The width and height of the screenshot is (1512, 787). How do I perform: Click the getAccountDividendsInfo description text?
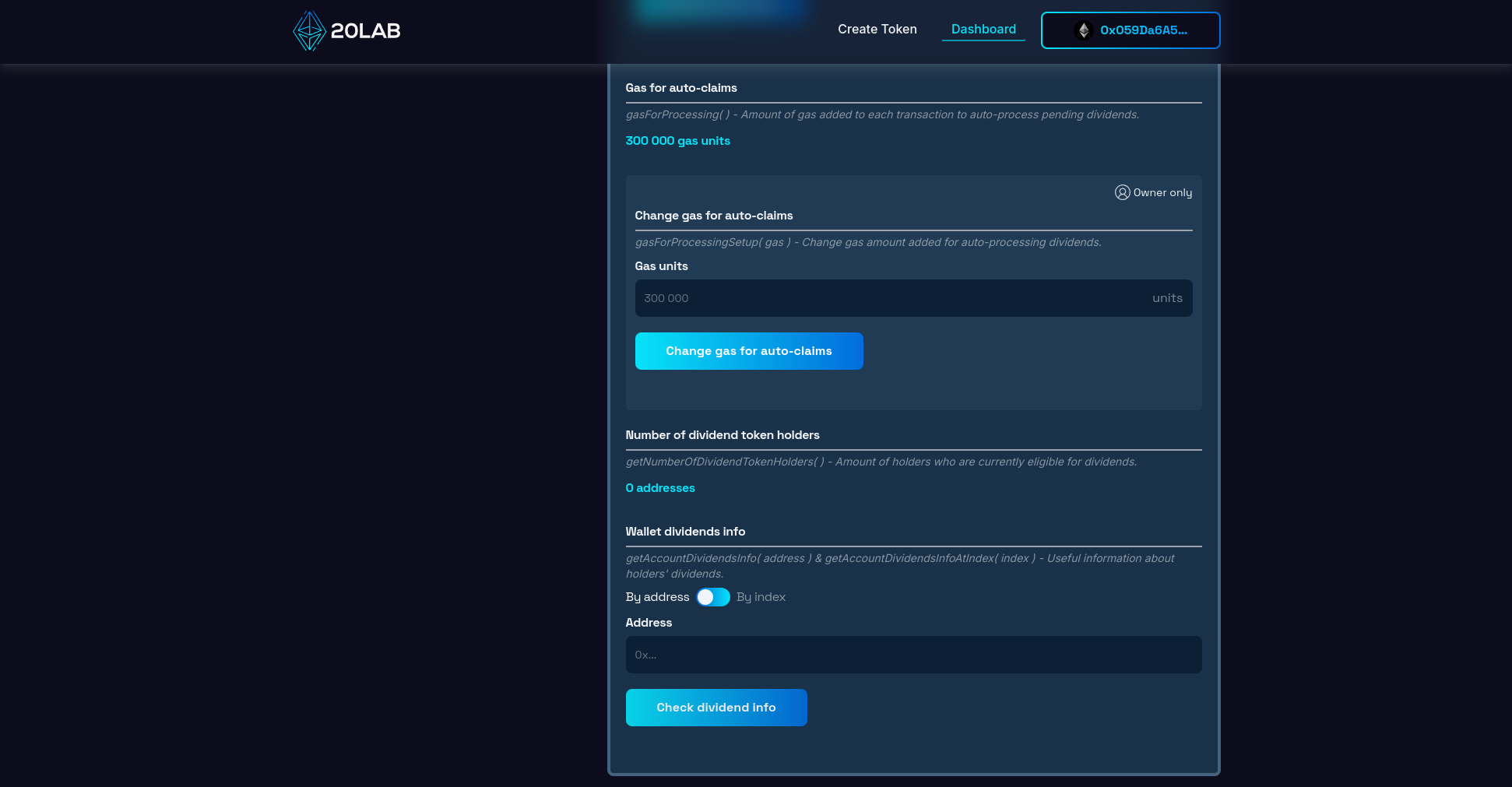click(900, 566)
